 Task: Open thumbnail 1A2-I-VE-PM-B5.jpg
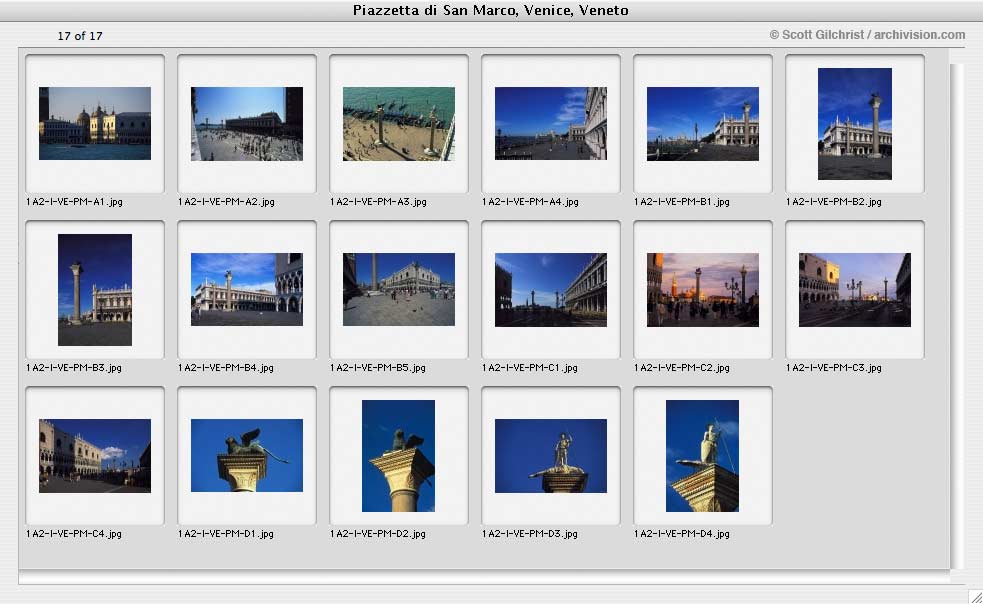click(x=399, y=290)
